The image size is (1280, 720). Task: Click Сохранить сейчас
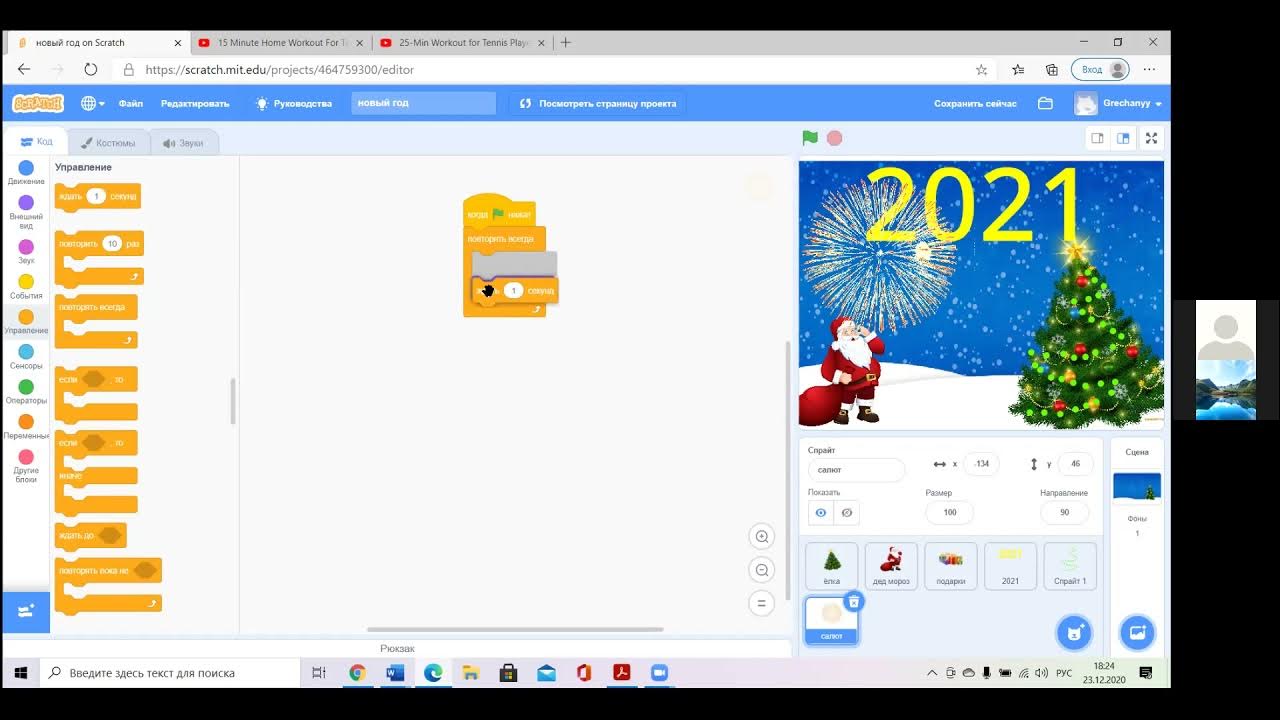coord(975,103)
